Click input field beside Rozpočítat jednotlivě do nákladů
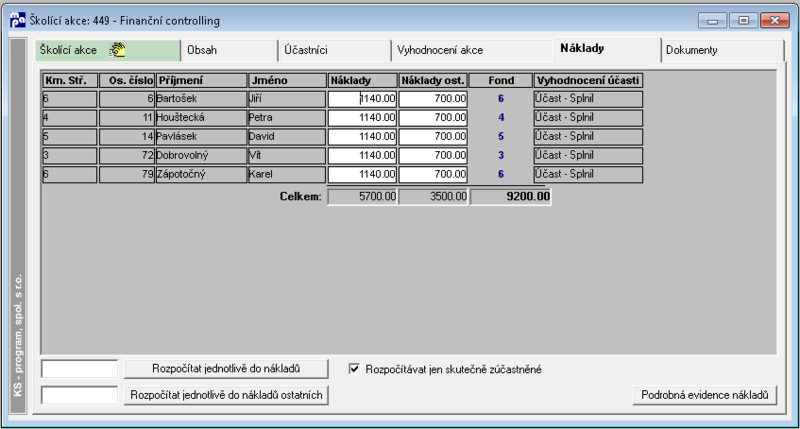 80,369
